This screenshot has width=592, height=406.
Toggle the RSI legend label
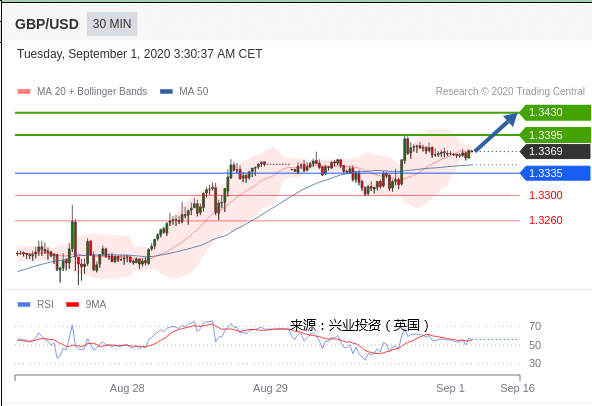coord(45,304)
